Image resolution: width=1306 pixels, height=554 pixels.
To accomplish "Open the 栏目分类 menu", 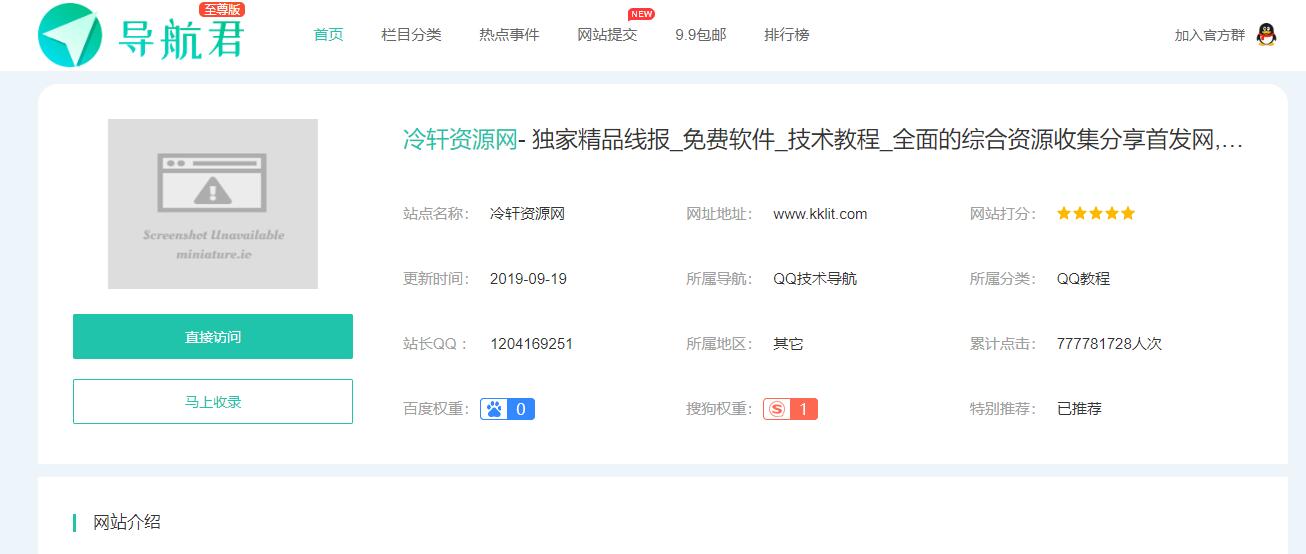I will tap(411, 35).
